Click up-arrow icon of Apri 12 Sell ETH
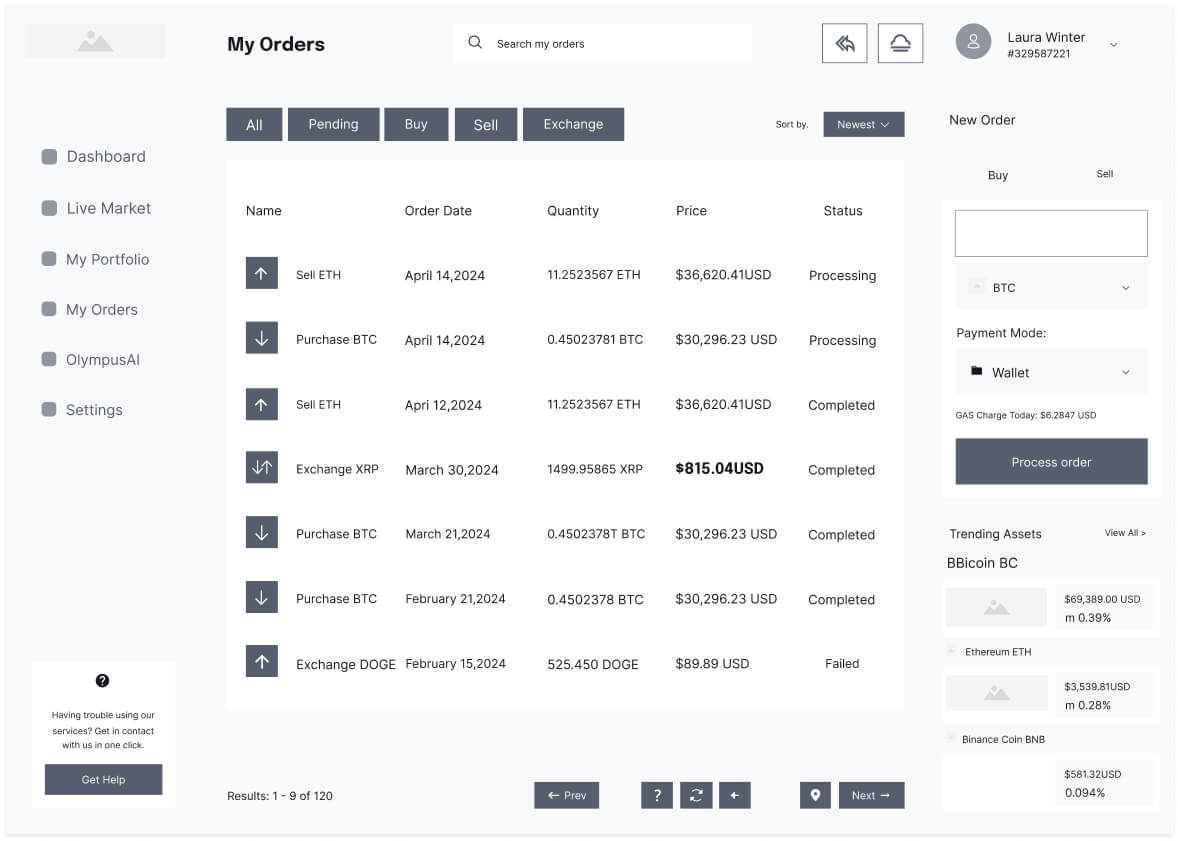 [261, 404]
